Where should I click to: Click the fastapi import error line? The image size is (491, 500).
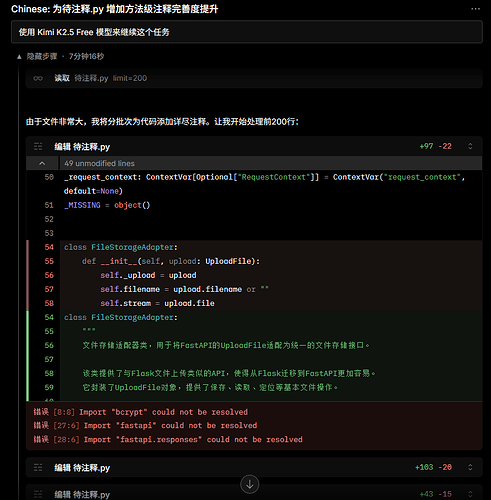tap(145, 426)
